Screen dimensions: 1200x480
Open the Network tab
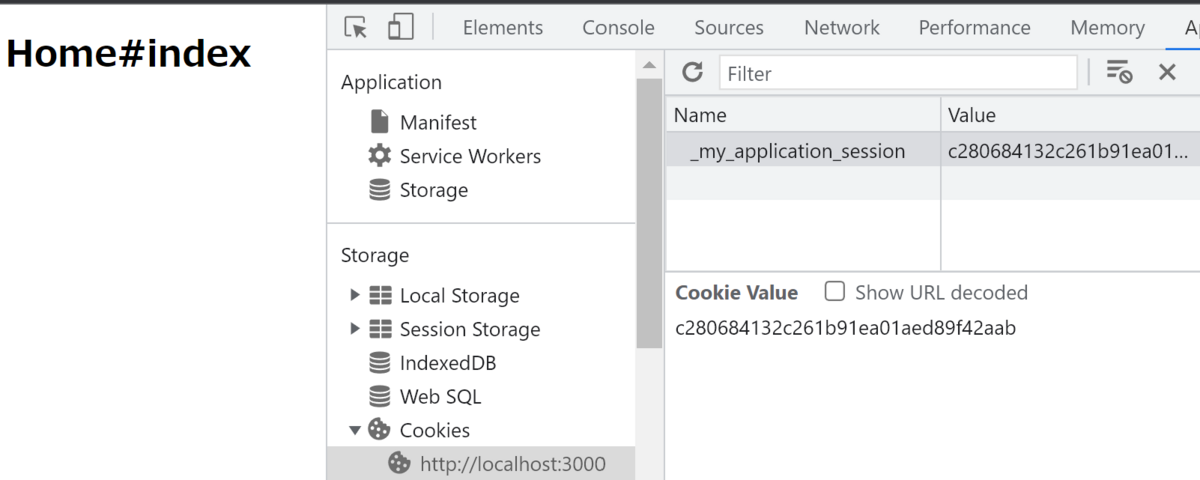(842, 28)
